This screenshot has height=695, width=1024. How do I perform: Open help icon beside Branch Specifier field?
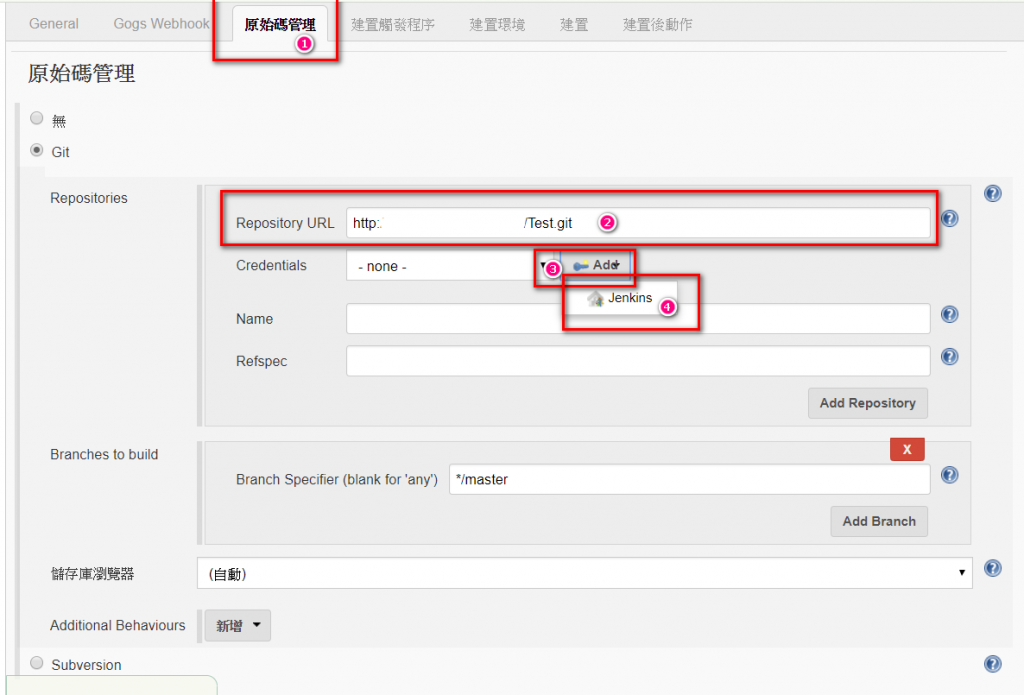click(950, 475)
